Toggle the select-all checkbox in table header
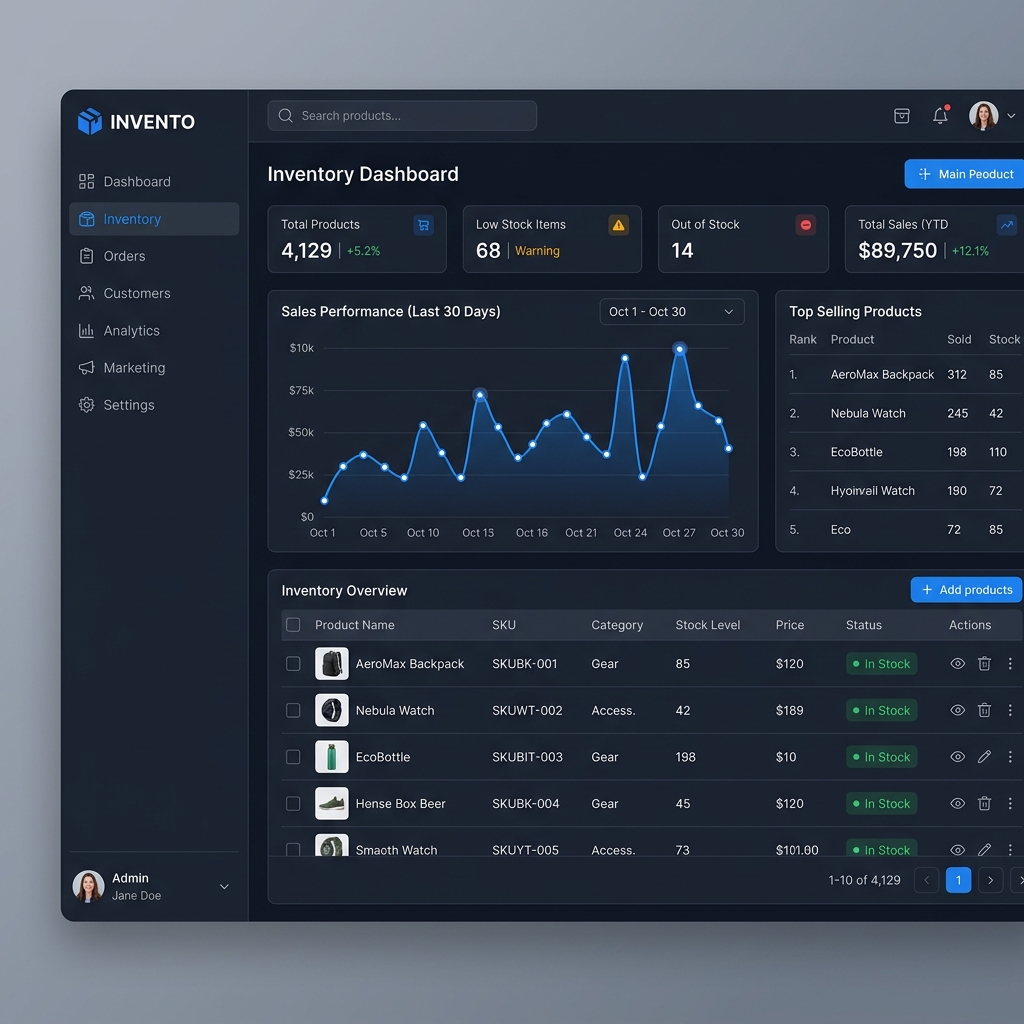 point(293,625)
